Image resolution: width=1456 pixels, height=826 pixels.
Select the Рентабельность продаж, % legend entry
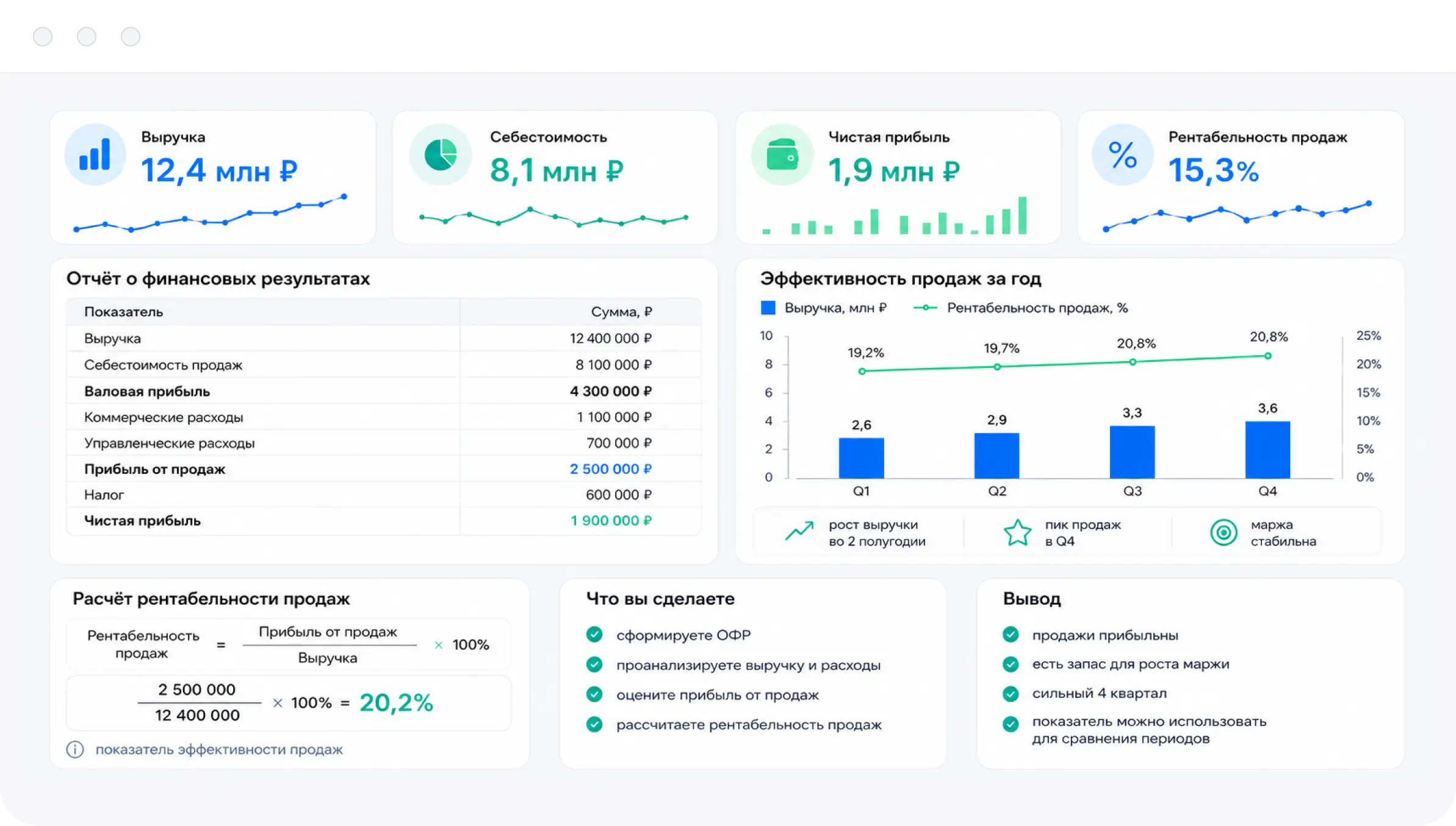click(1020, 307)
